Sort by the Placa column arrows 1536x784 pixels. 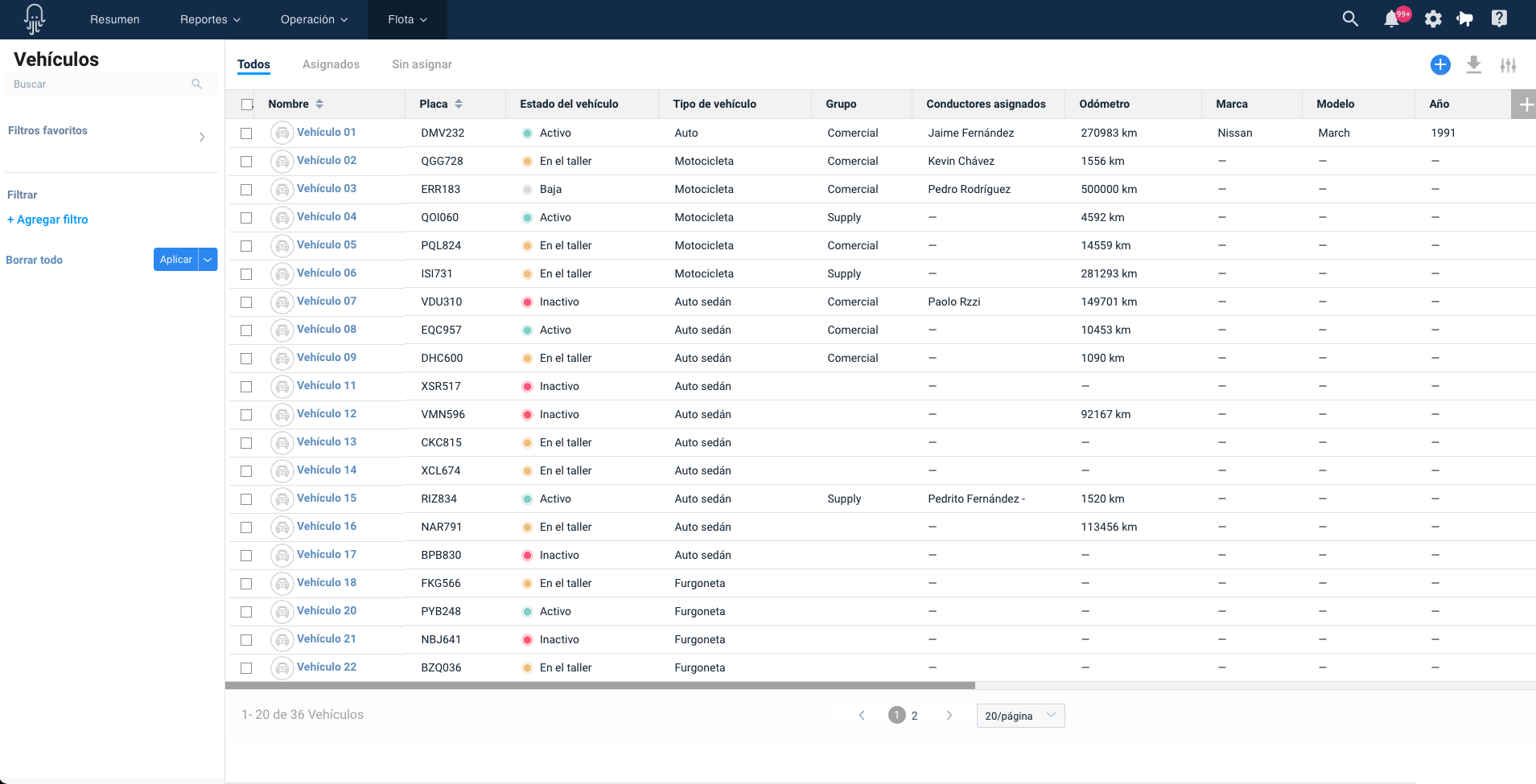(459, 104)
